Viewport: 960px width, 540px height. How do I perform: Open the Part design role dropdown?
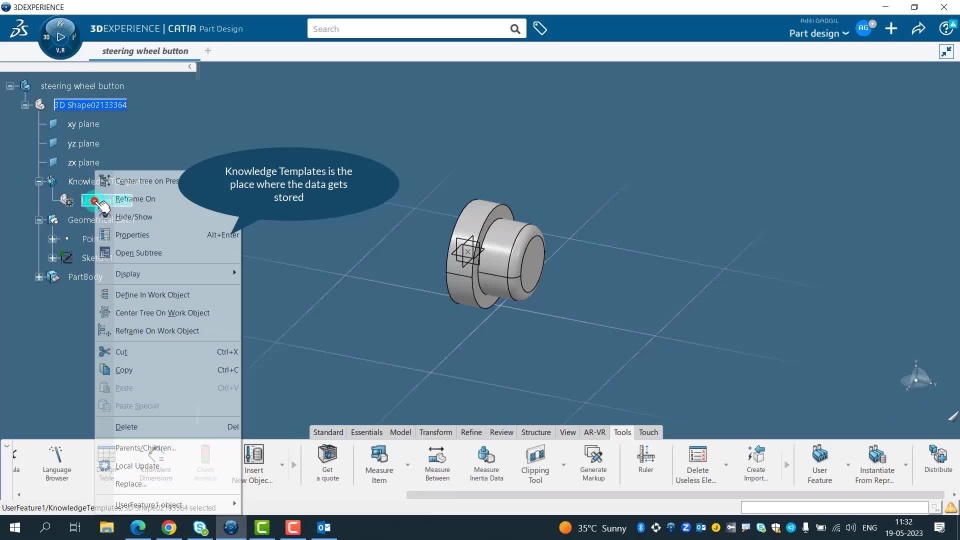pyautogui.click(x=819, y=33)
